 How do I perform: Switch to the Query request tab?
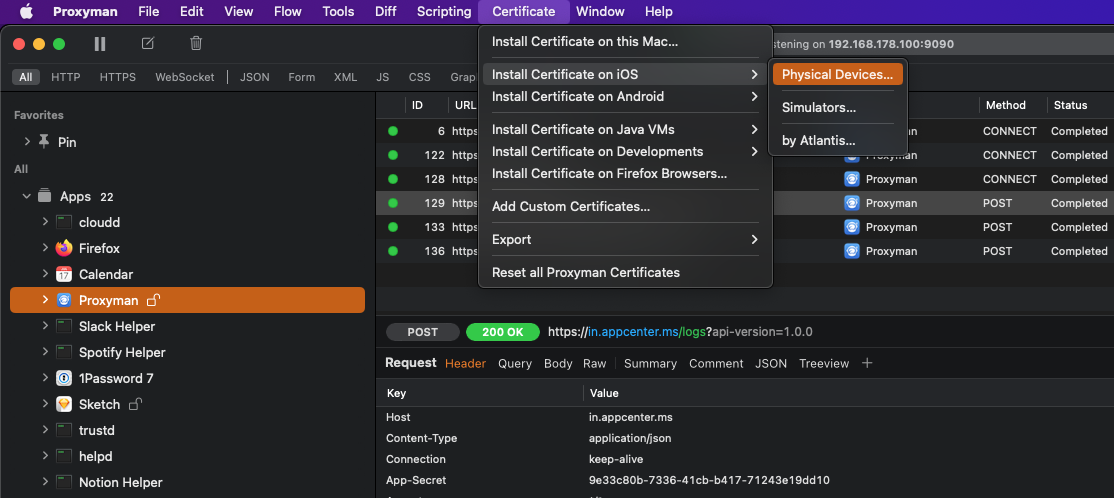[x=515, y=363]
